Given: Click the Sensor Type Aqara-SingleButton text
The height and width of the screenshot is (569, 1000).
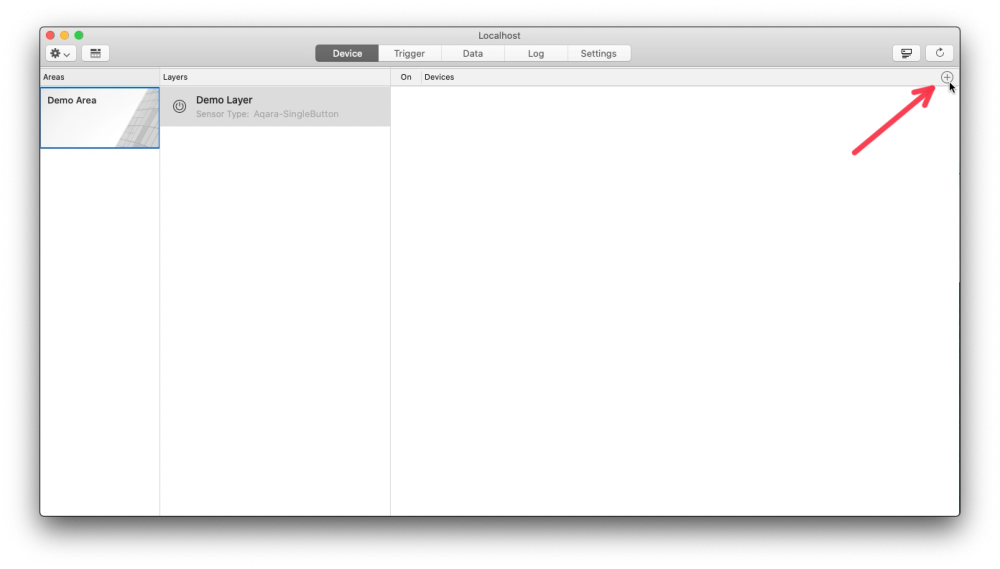Looking at the screenshot, I should coord(267,114).
